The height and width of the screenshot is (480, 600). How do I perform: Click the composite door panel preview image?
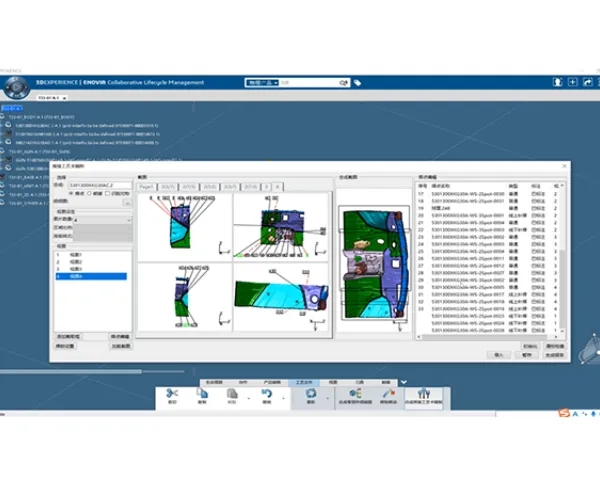[374, 264]
